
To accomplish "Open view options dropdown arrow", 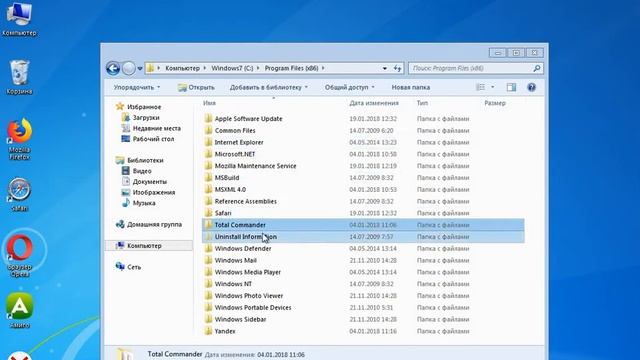I will coord(492,87).
